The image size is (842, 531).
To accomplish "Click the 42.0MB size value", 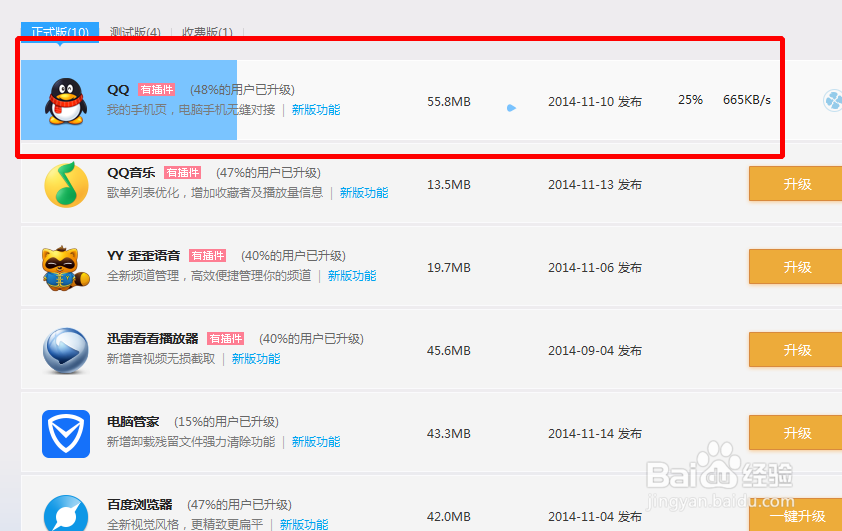I will pos(449,517).
